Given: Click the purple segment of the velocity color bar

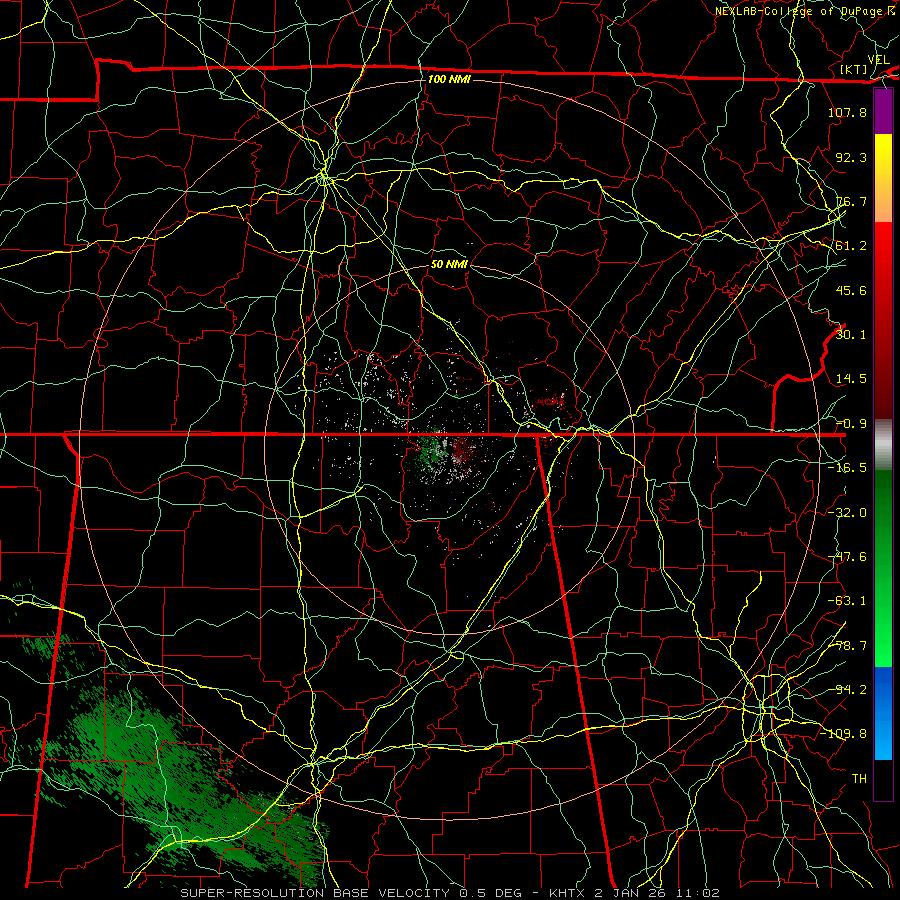Looking at the screenshot, I should click(883, 112).
